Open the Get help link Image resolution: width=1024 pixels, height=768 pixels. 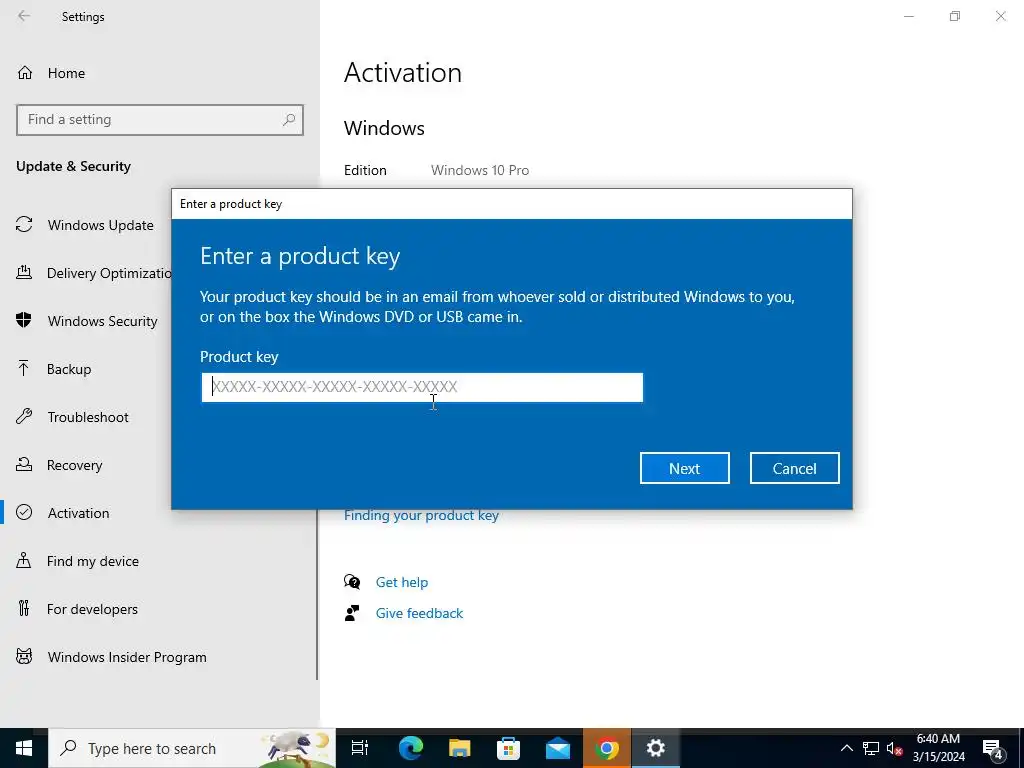tap(402, 582)
